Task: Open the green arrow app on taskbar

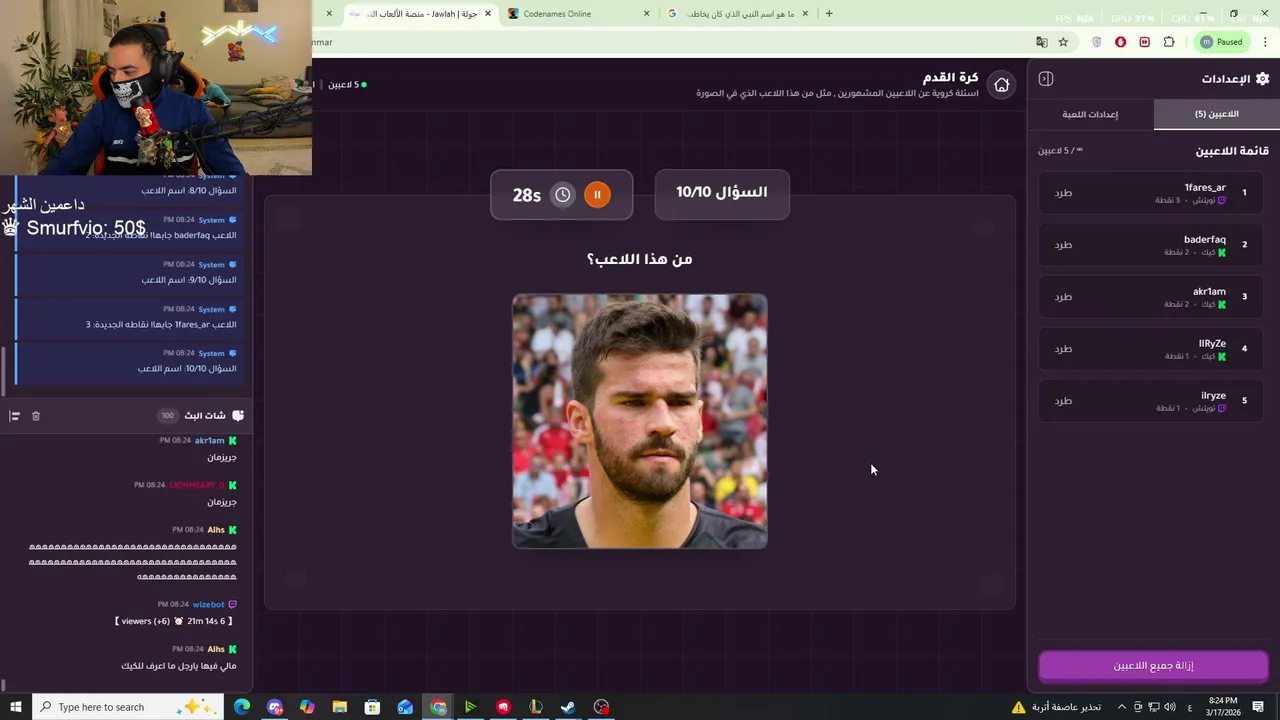Action: click(x=470, y=707)
